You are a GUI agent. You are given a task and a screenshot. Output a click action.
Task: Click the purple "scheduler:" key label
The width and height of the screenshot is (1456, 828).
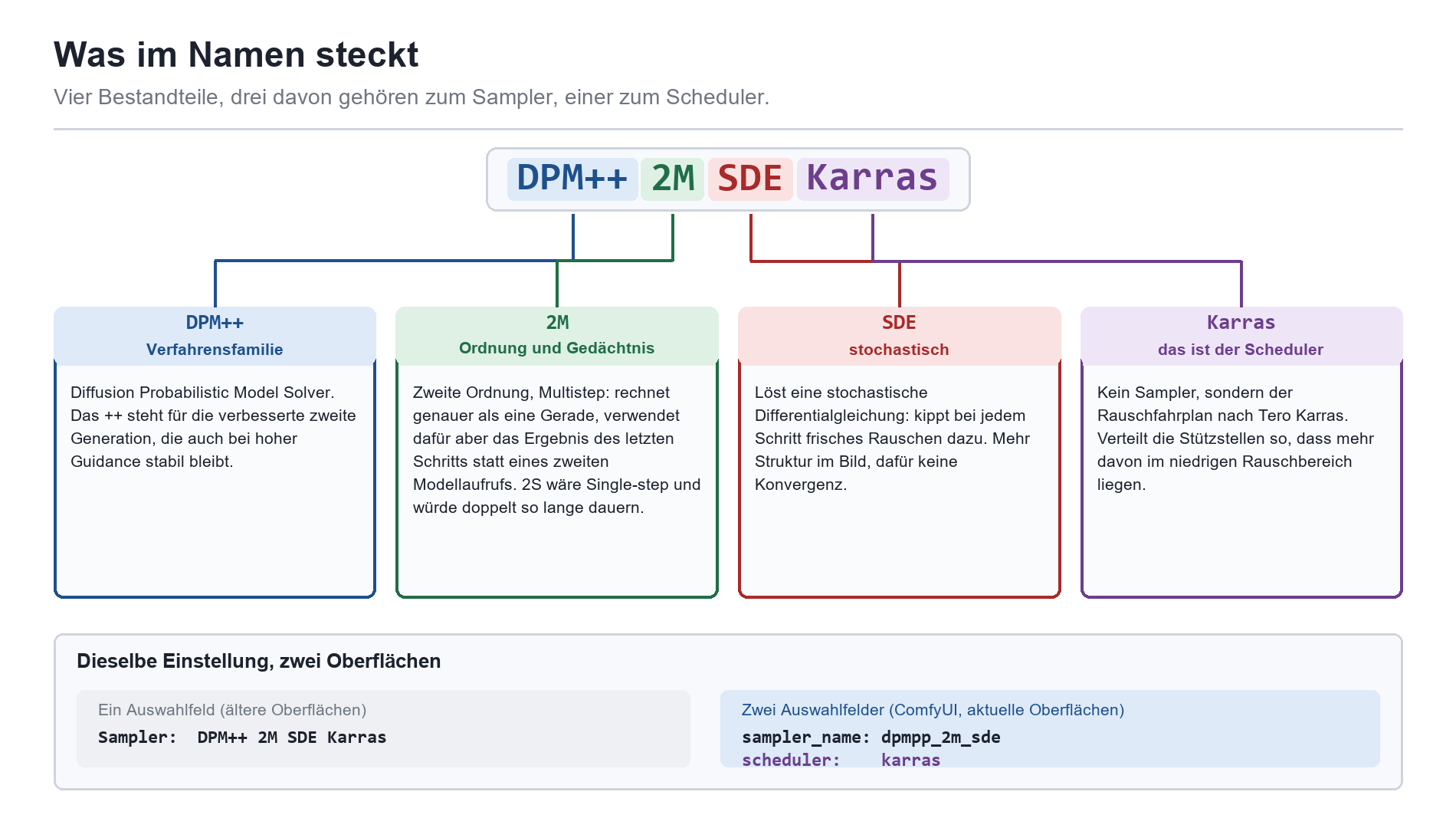pos(791,760)
